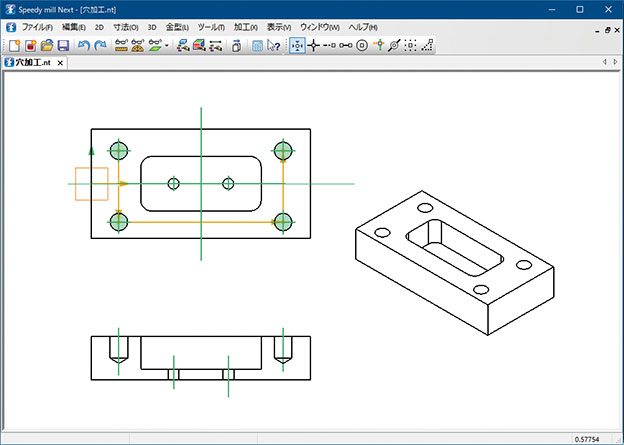Click the context help pointer icon
The height and width of the screenshot is (445, 624).
click(x=275, y=46)
